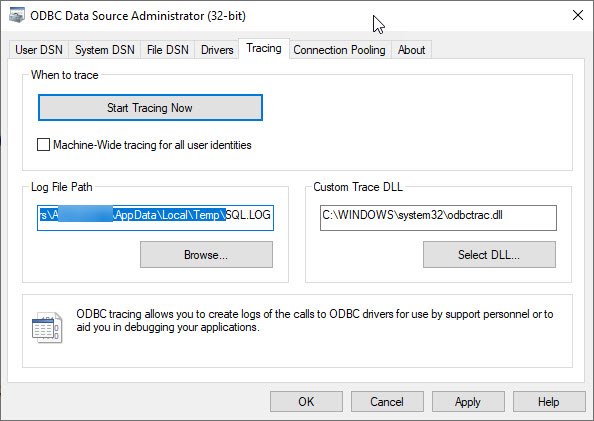This screenshot has width=594, height=421.
Task: Browse for a log file location
Action: click(x=206, y=255)
